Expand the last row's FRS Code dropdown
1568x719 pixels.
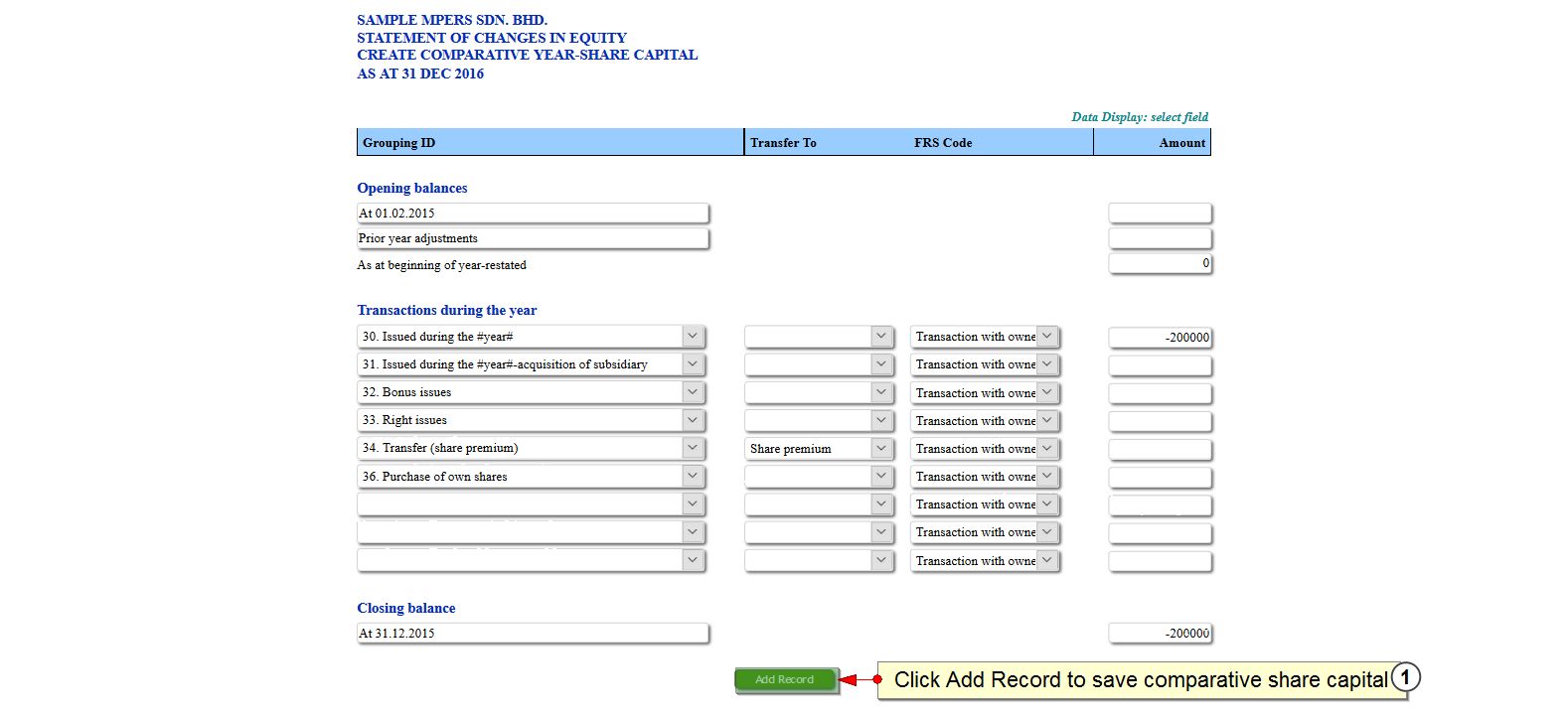coord(985,561)
